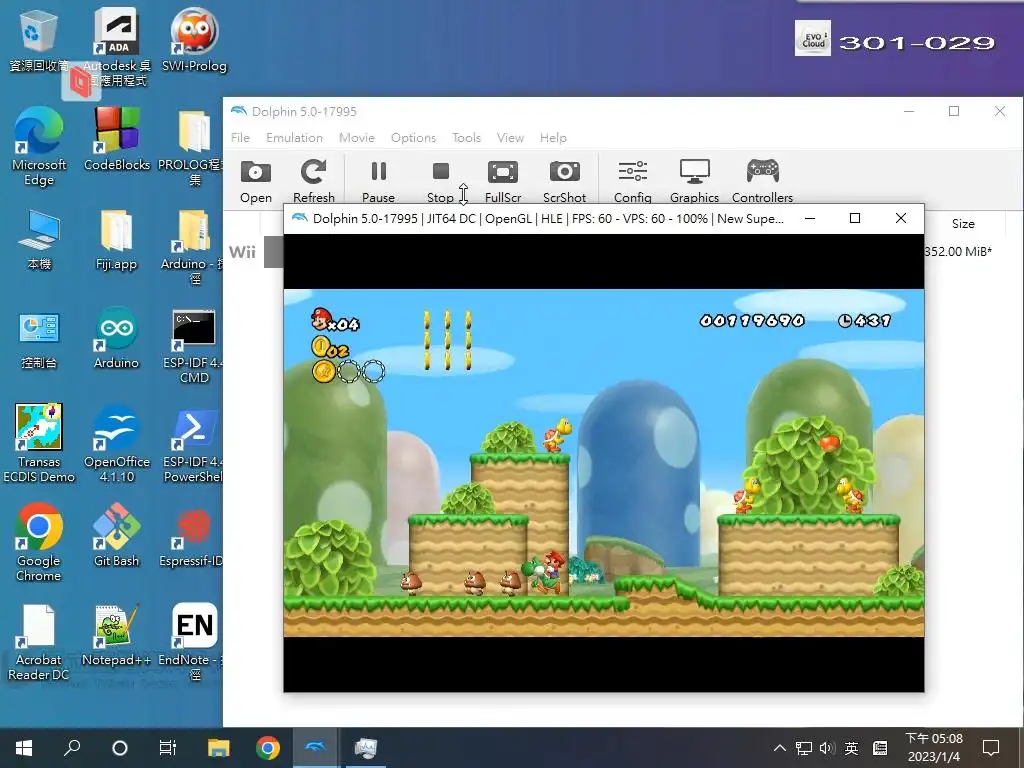Open the View menu
This screenshot has width=1024, height=768.
[510, 138]
